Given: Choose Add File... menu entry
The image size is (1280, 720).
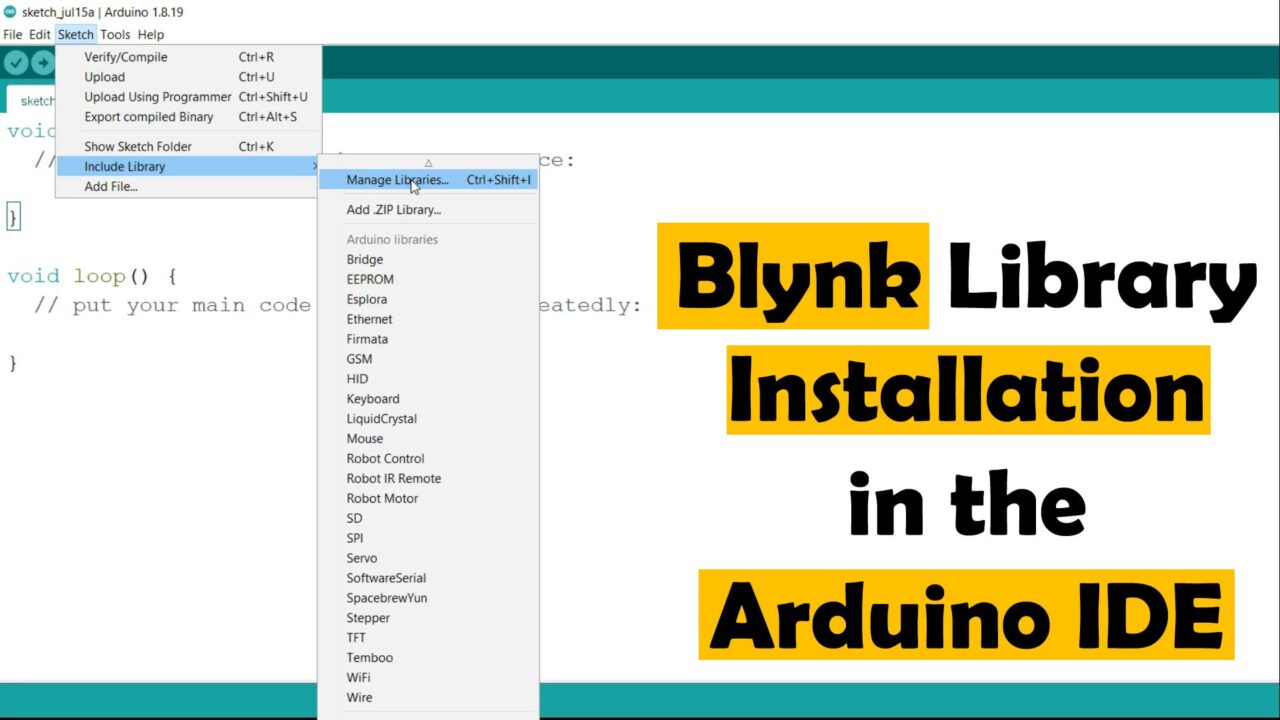Looking at the screenshot, I should (x=188, y=186).
